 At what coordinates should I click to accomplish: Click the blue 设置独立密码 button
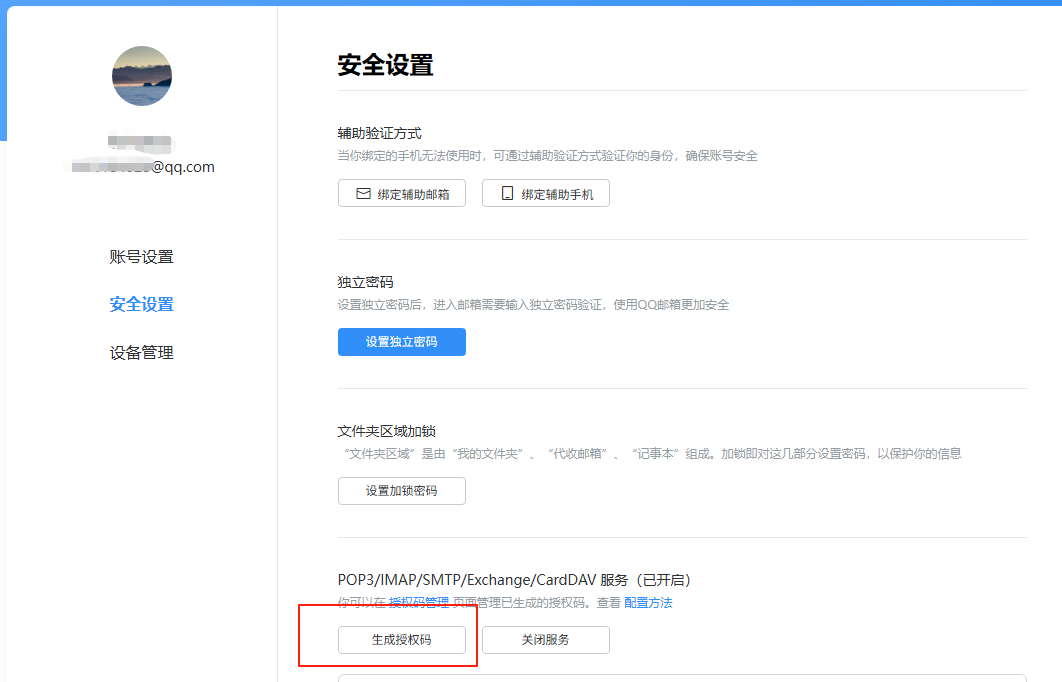click(402, 341)
